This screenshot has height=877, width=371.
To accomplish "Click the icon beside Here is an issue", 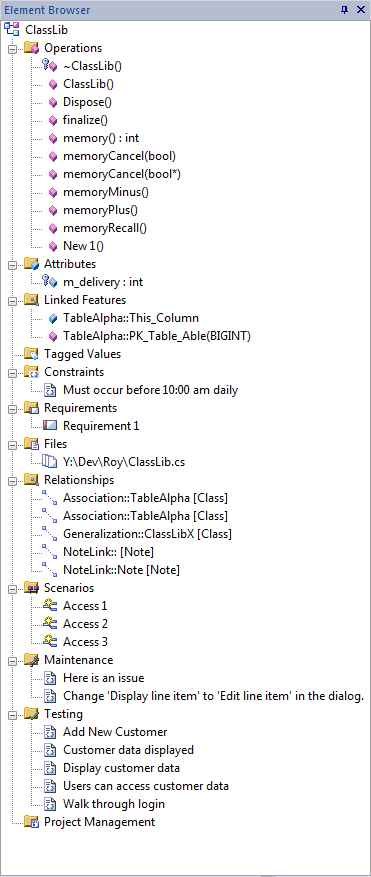I will [x=51, y=678].
